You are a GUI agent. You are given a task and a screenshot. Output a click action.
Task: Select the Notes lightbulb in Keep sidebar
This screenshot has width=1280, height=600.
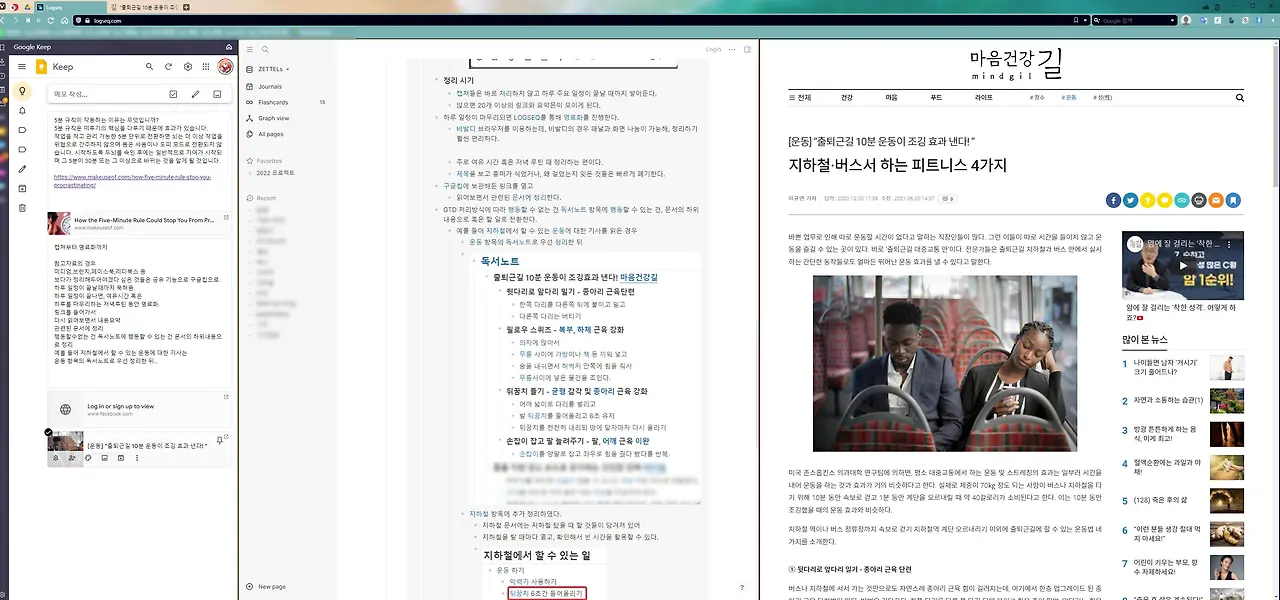[x=22, y=92]
